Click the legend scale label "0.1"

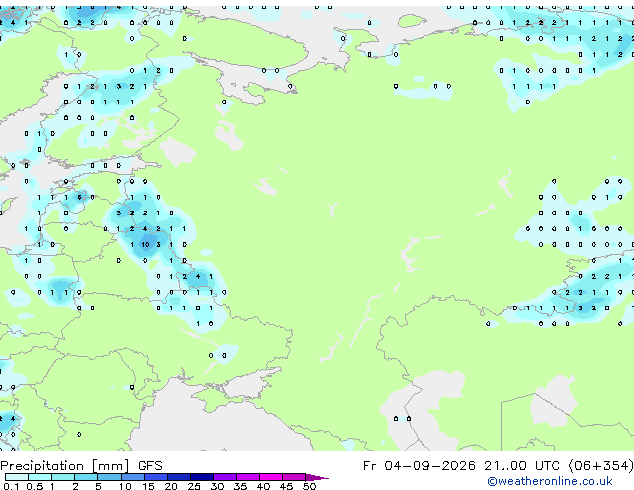click(11, 486)
